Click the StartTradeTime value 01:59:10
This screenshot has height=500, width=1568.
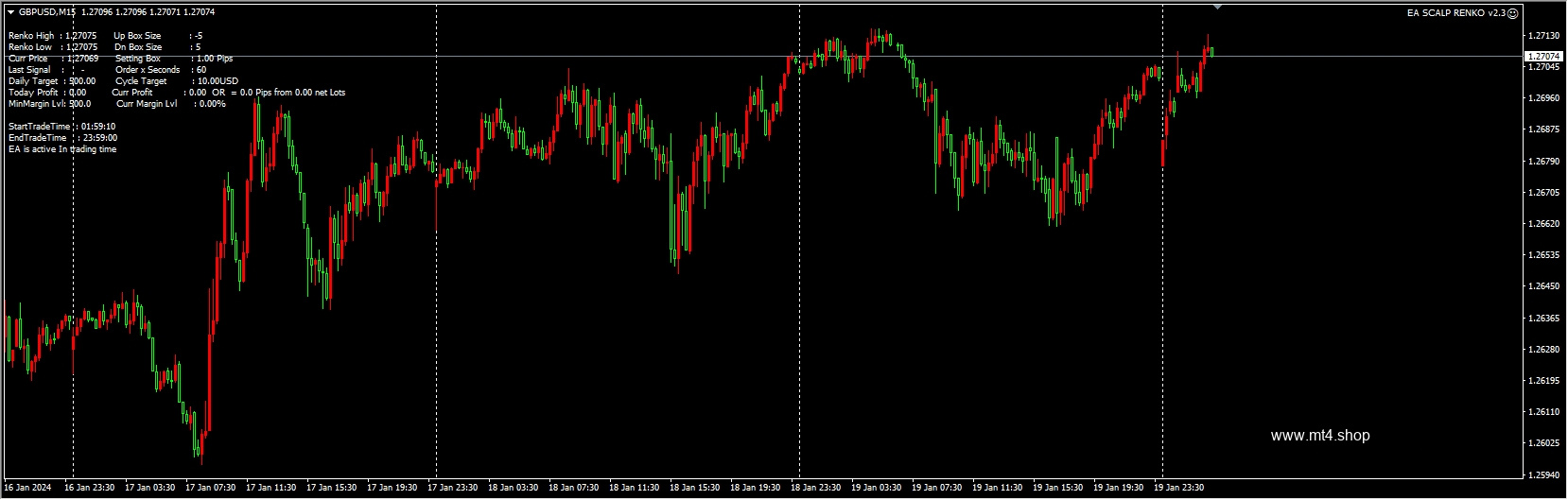point(98,127)
